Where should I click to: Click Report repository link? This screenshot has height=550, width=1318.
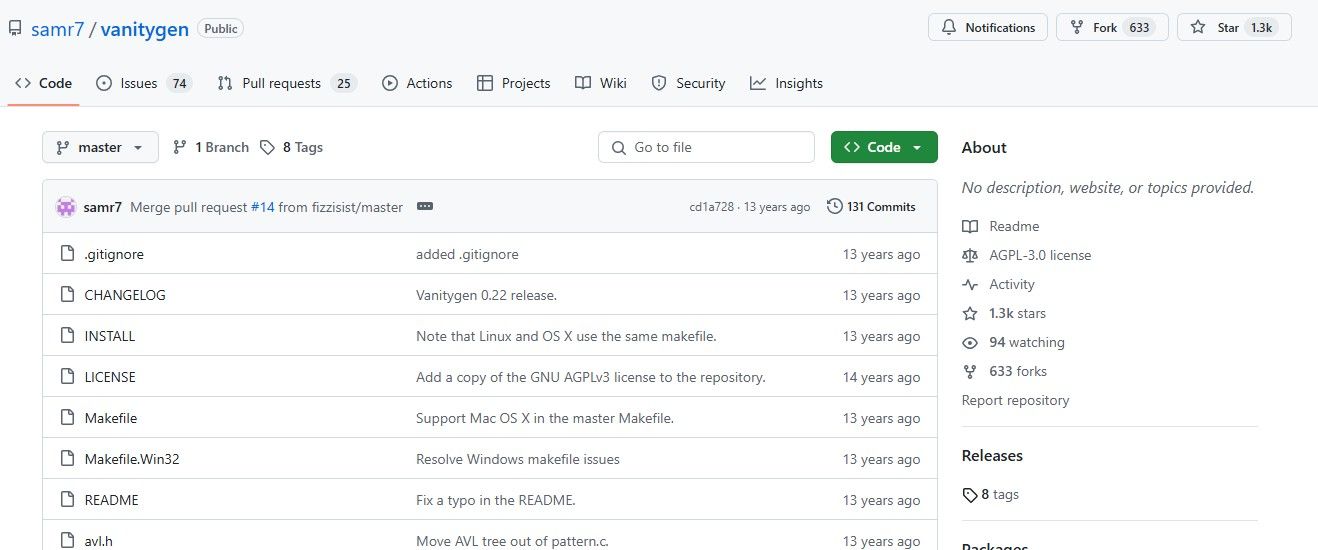(1015, 400)
